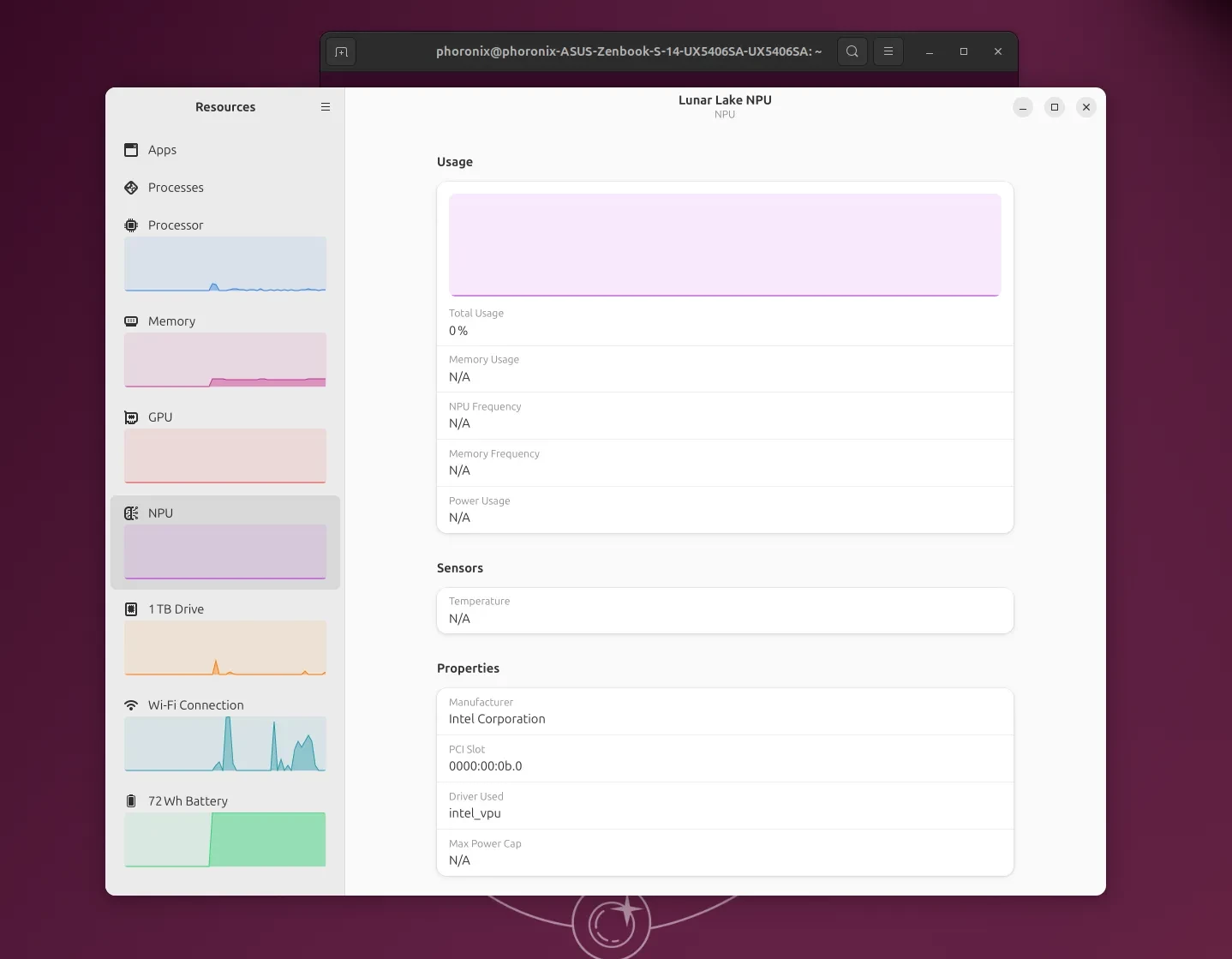Viewport: 1232px width, 959px height.
Task: Click the Driver Used intel_vpu row
Action: point(725,806)
